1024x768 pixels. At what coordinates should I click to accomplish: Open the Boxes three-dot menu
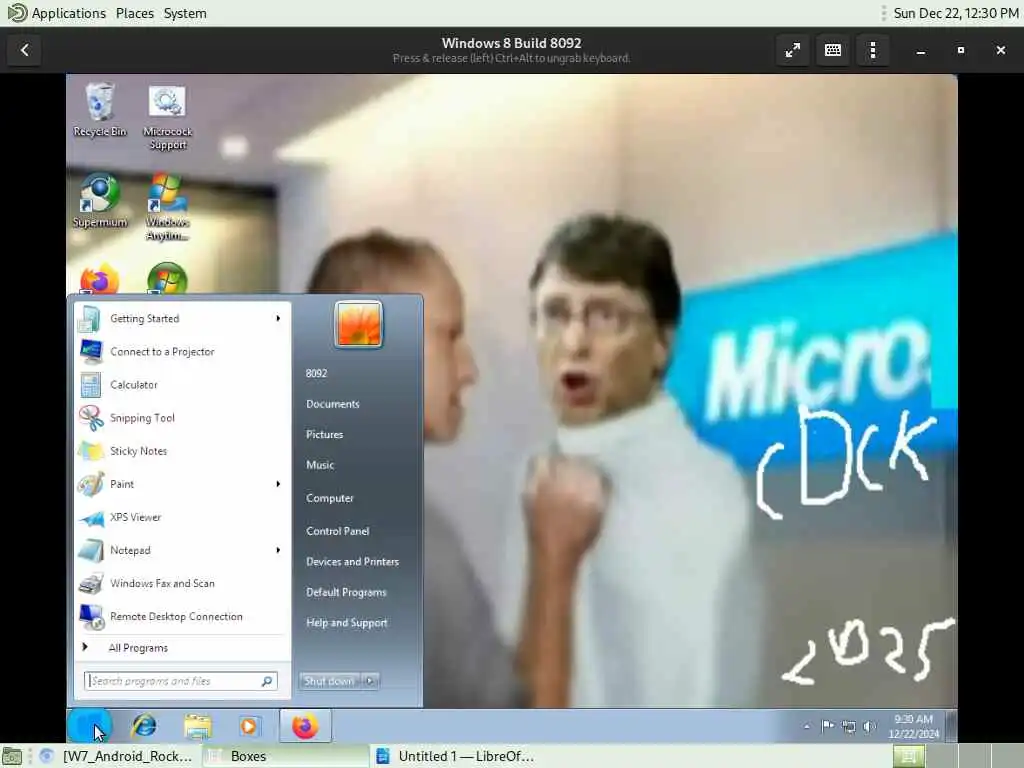873,50
